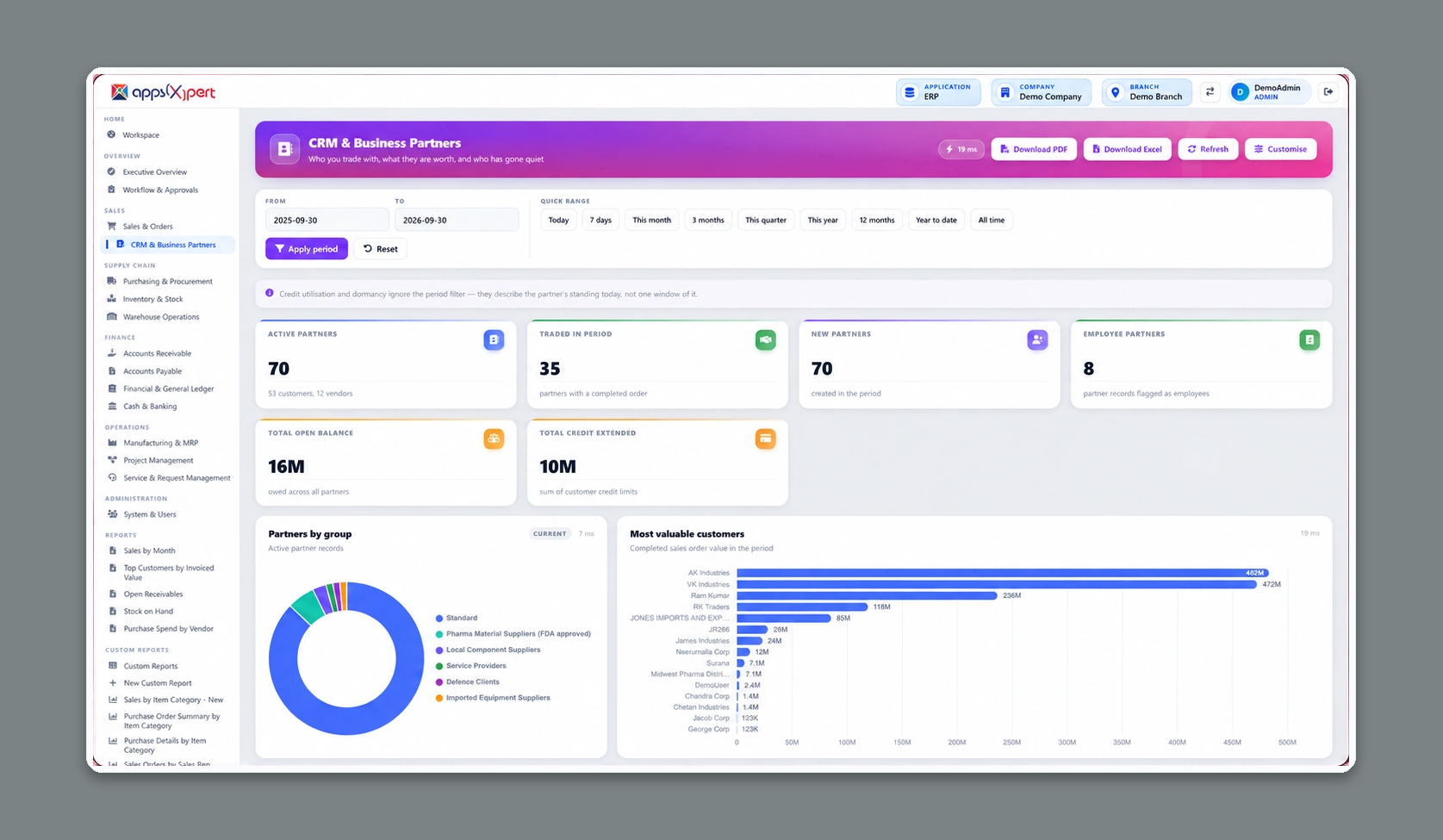This screenshot has height=840, width=1443.
Task: Click the From date field 2025-09-30
Action: pyautogui.click(x=327, y=221)
